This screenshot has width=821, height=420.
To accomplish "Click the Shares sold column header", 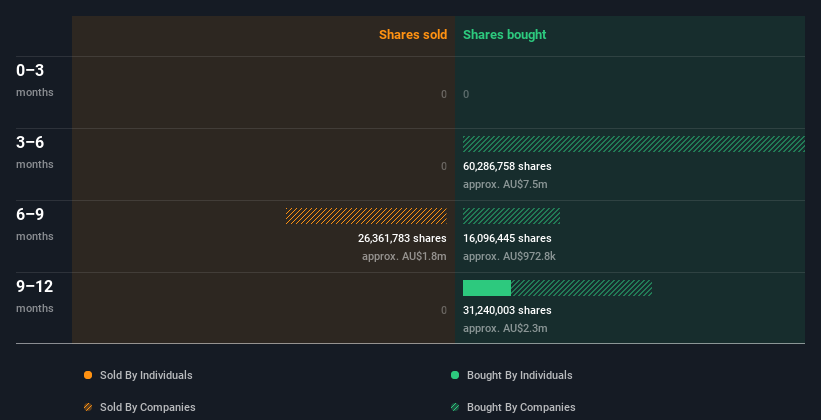I will point(413,35).
